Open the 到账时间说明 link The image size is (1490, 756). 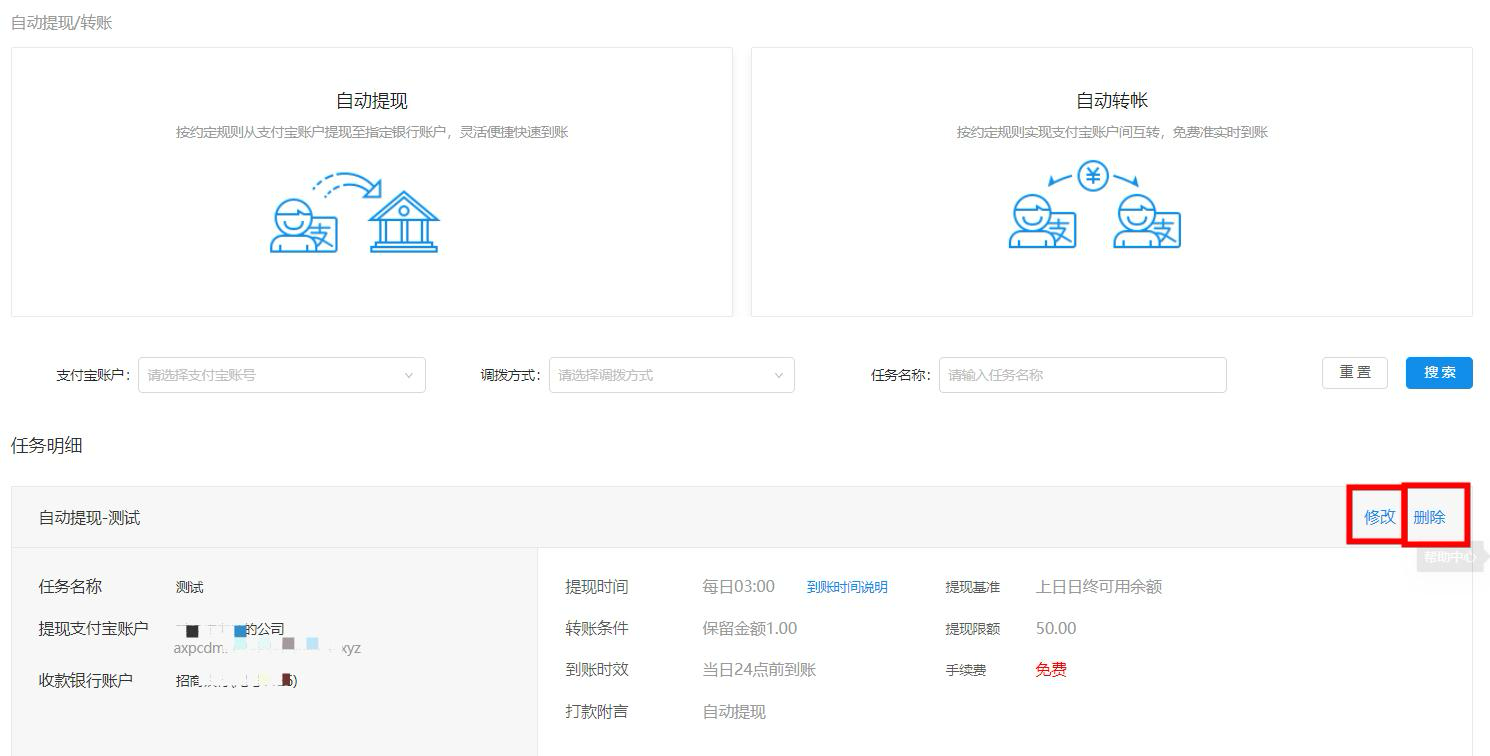pos(847,587)
